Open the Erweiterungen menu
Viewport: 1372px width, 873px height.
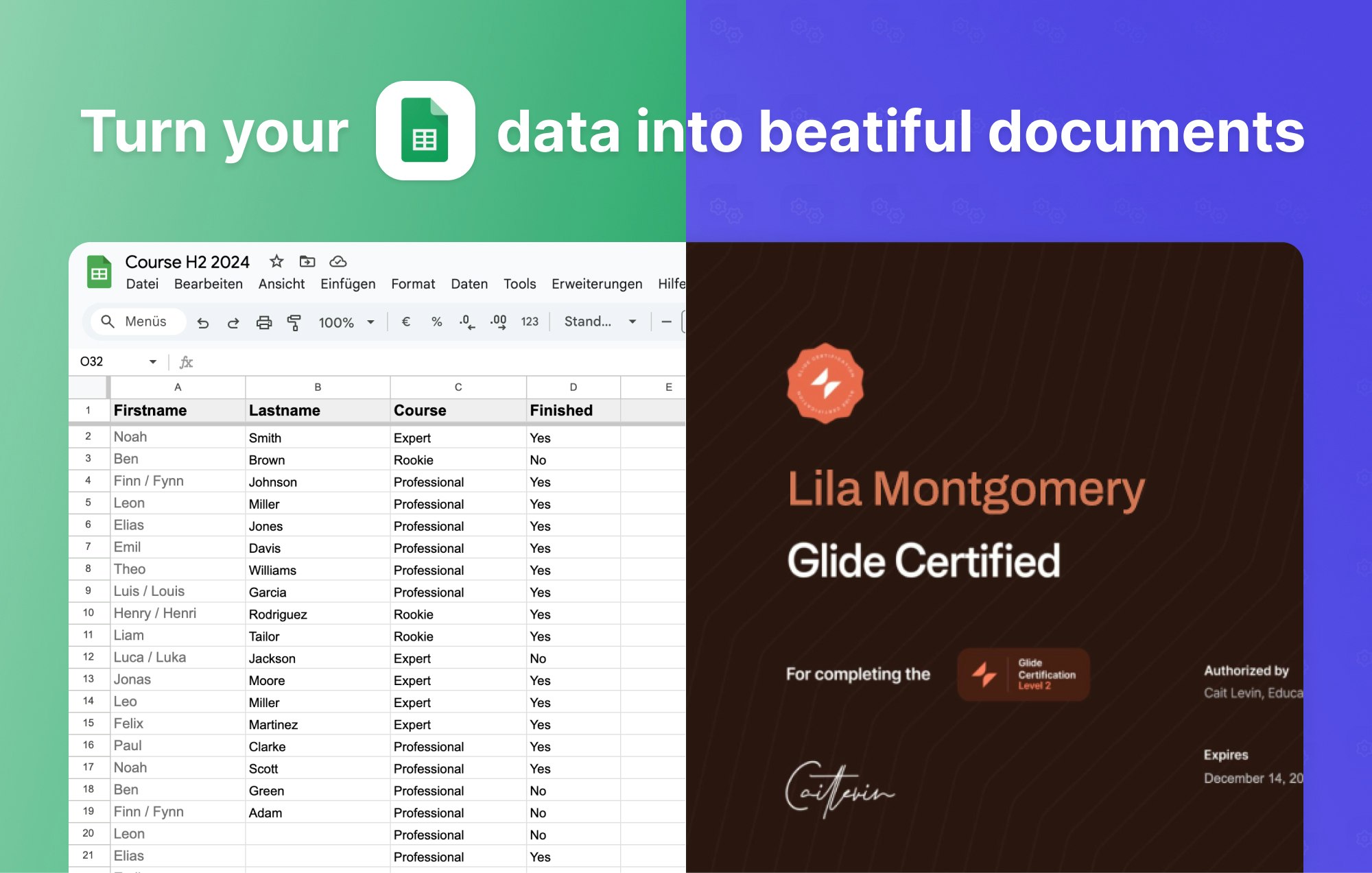pyautogui.click(x=597, y=284)
